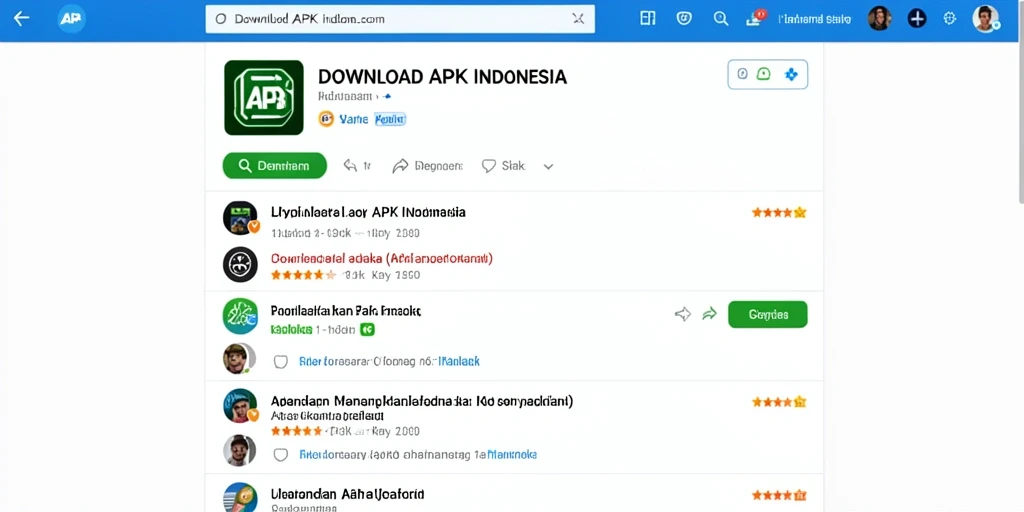Screen dimensions: 1024x512
Task: Open the first result titled APK Inodmasia
Action: click(368, 212)
